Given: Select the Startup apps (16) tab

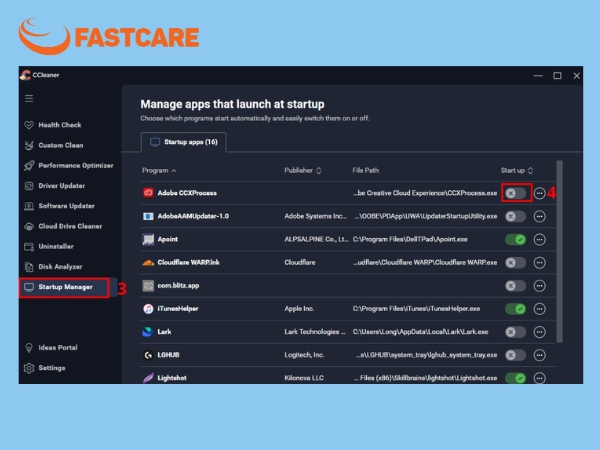Looking at the screenshot, I should tap(184, 142).
